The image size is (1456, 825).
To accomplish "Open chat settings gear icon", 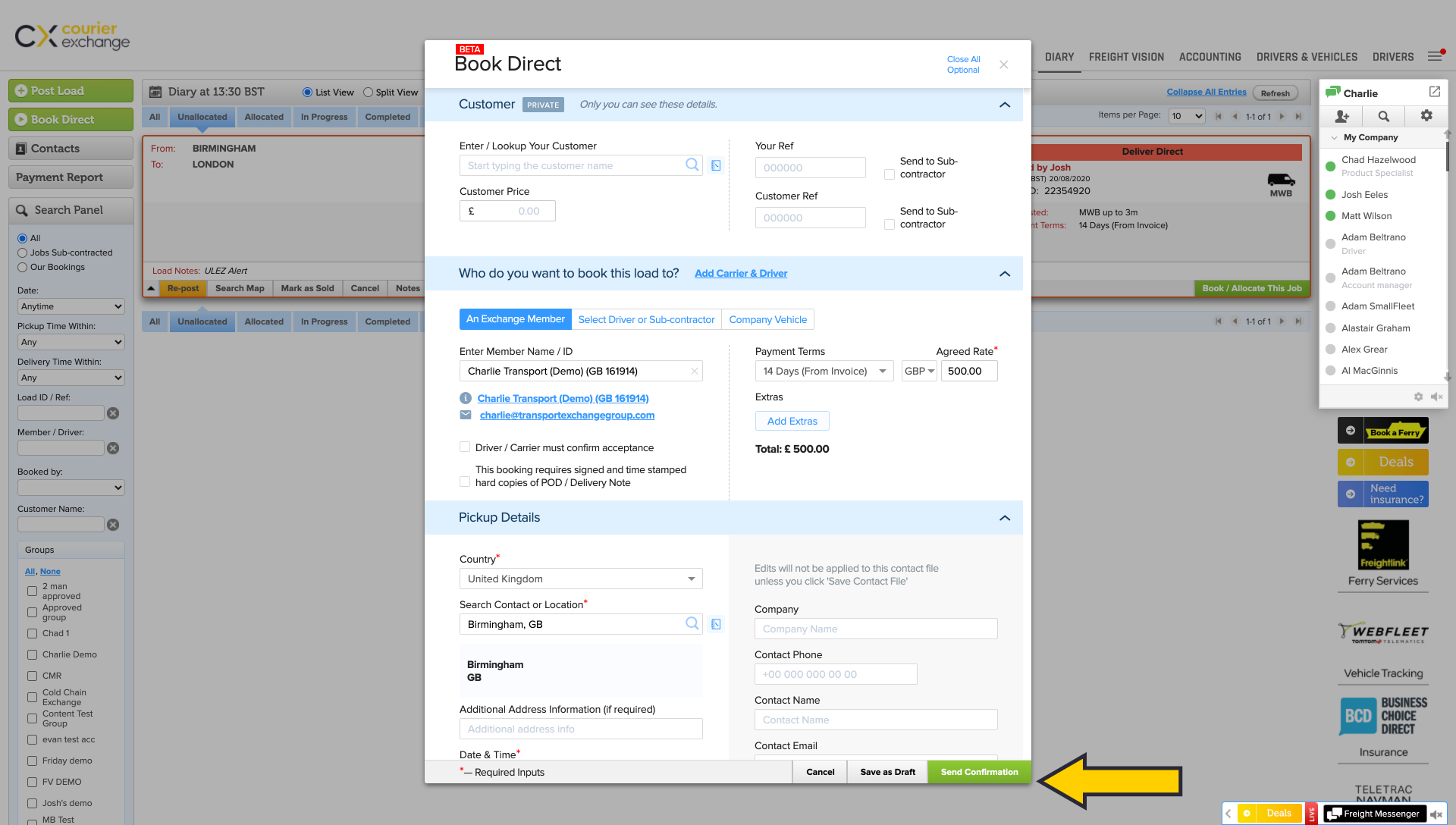I will (1426, 115).
